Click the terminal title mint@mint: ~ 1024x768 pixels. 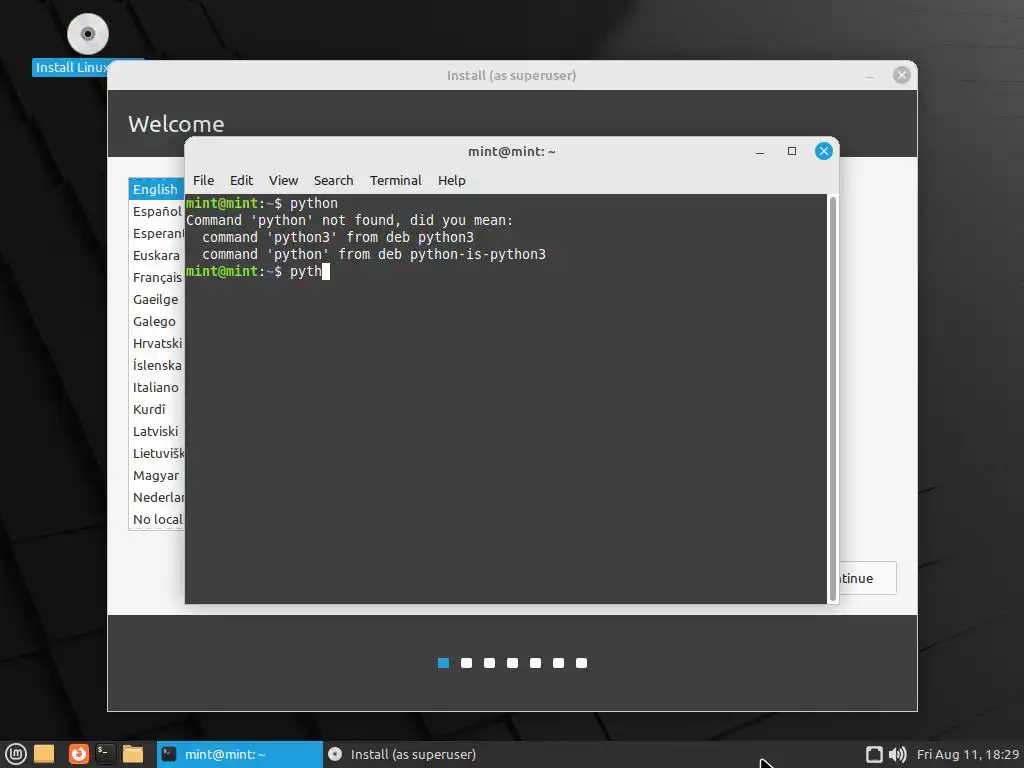tap(511, 152)
